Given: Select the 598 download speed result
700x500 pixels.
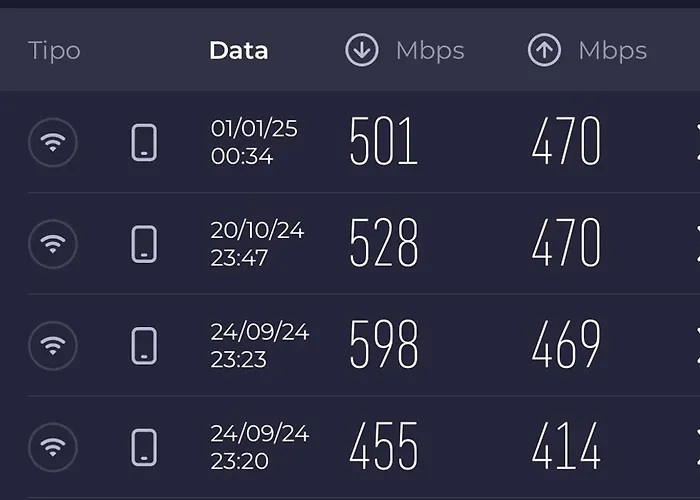Looking at the screenshot, I should (x=383, y=346).
